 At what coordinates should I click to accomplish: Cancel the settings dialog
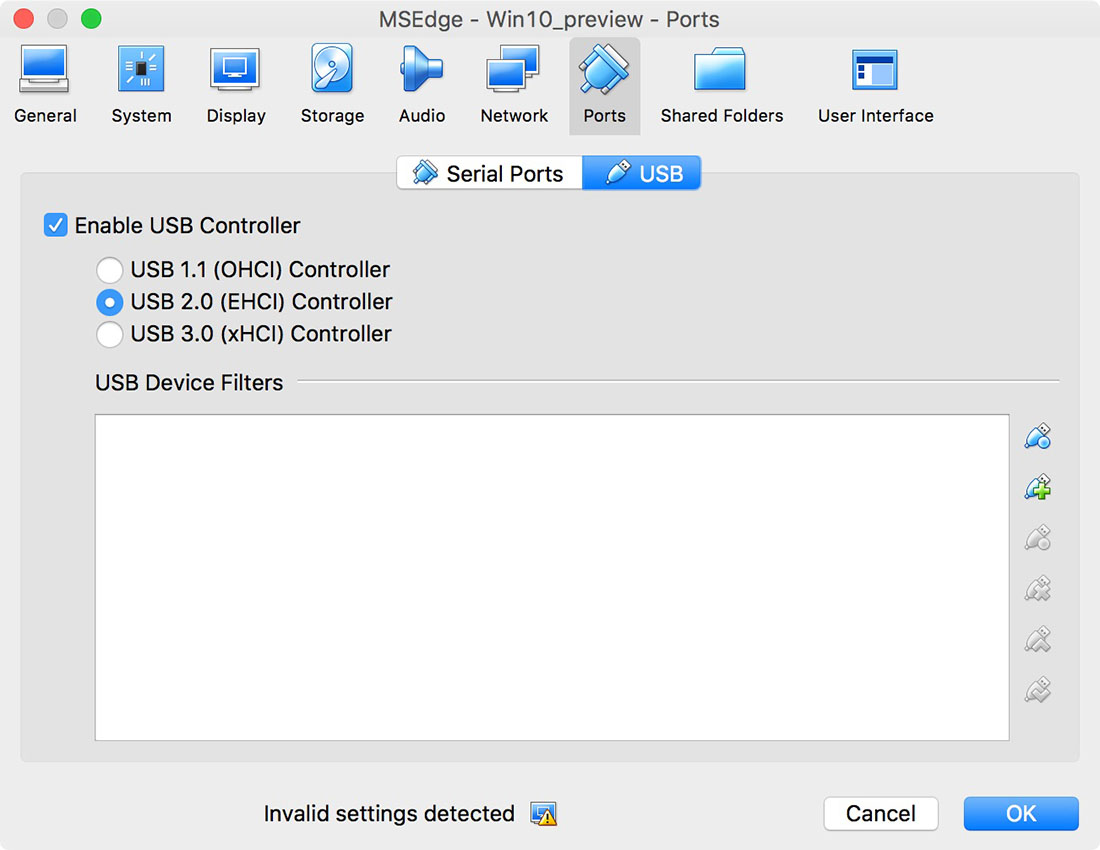(x=880, y=814)
